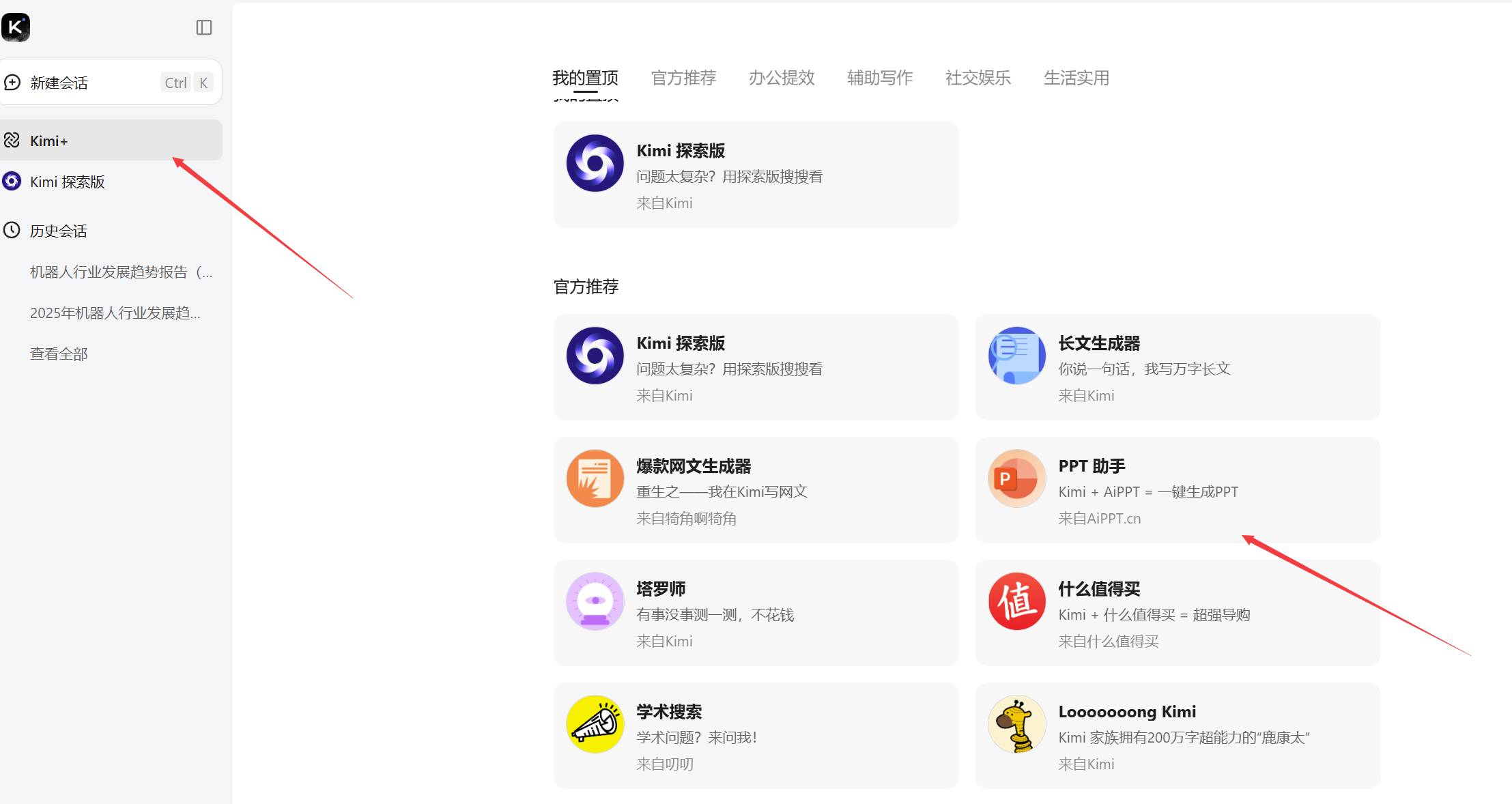
Task: Open the 什么值得买 card title
Action: (1099, 589)
